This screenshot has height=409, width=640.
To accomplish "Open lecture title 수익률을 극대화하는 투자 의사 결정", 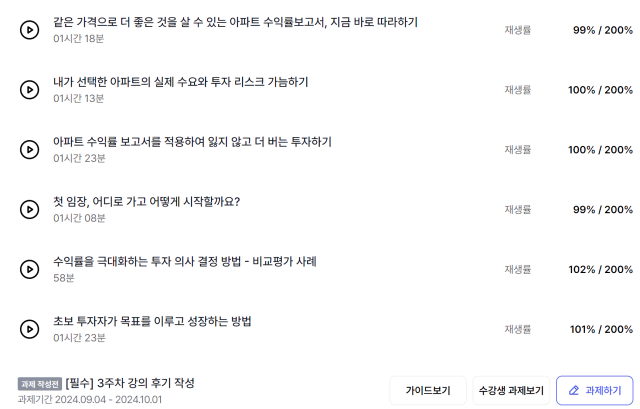I will pyautogui.click(x=185, y=261).
